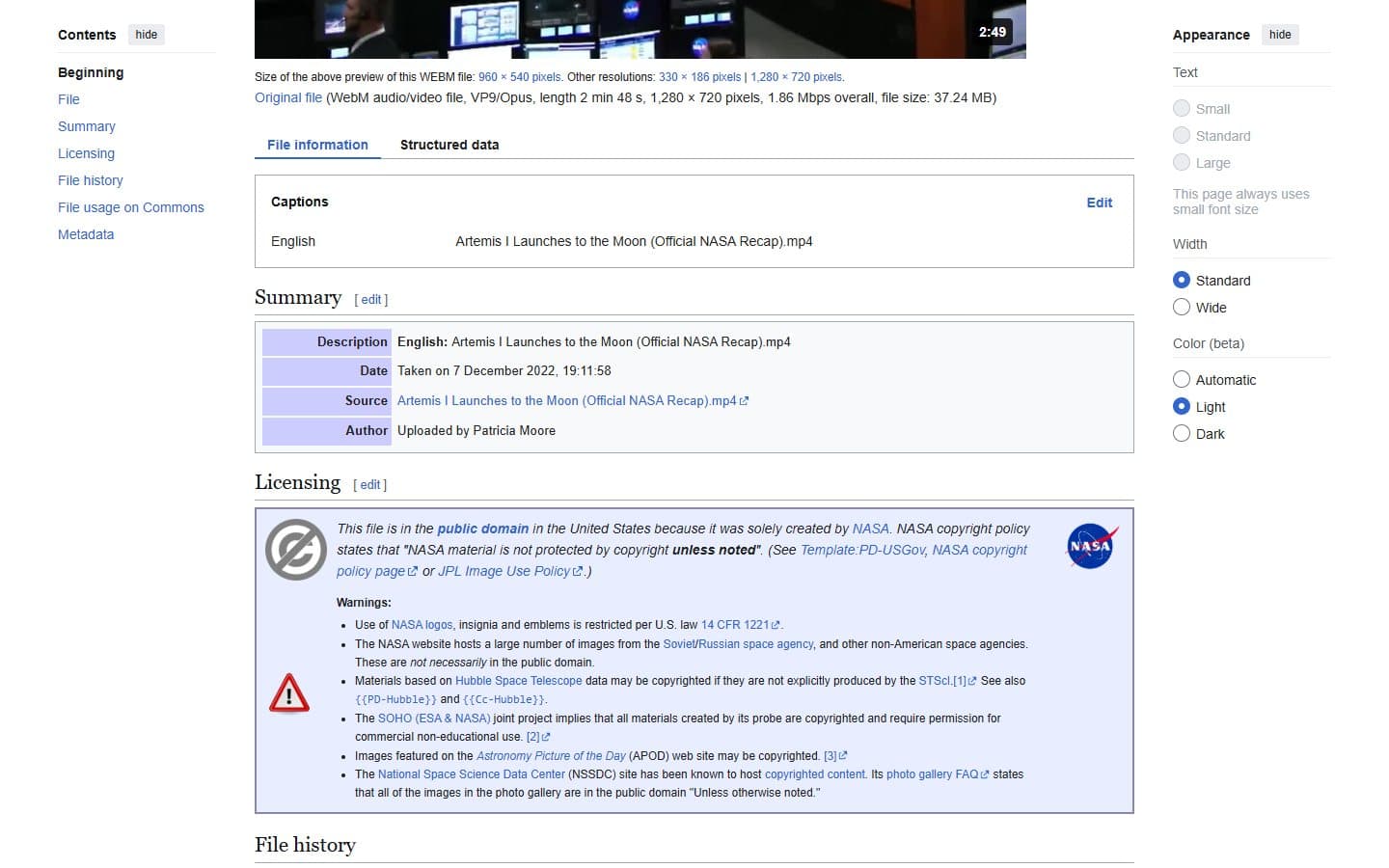Open the National Space Science Data Center link
The height and width of the screenshot is (868, 1389).
tap(472, 774)
